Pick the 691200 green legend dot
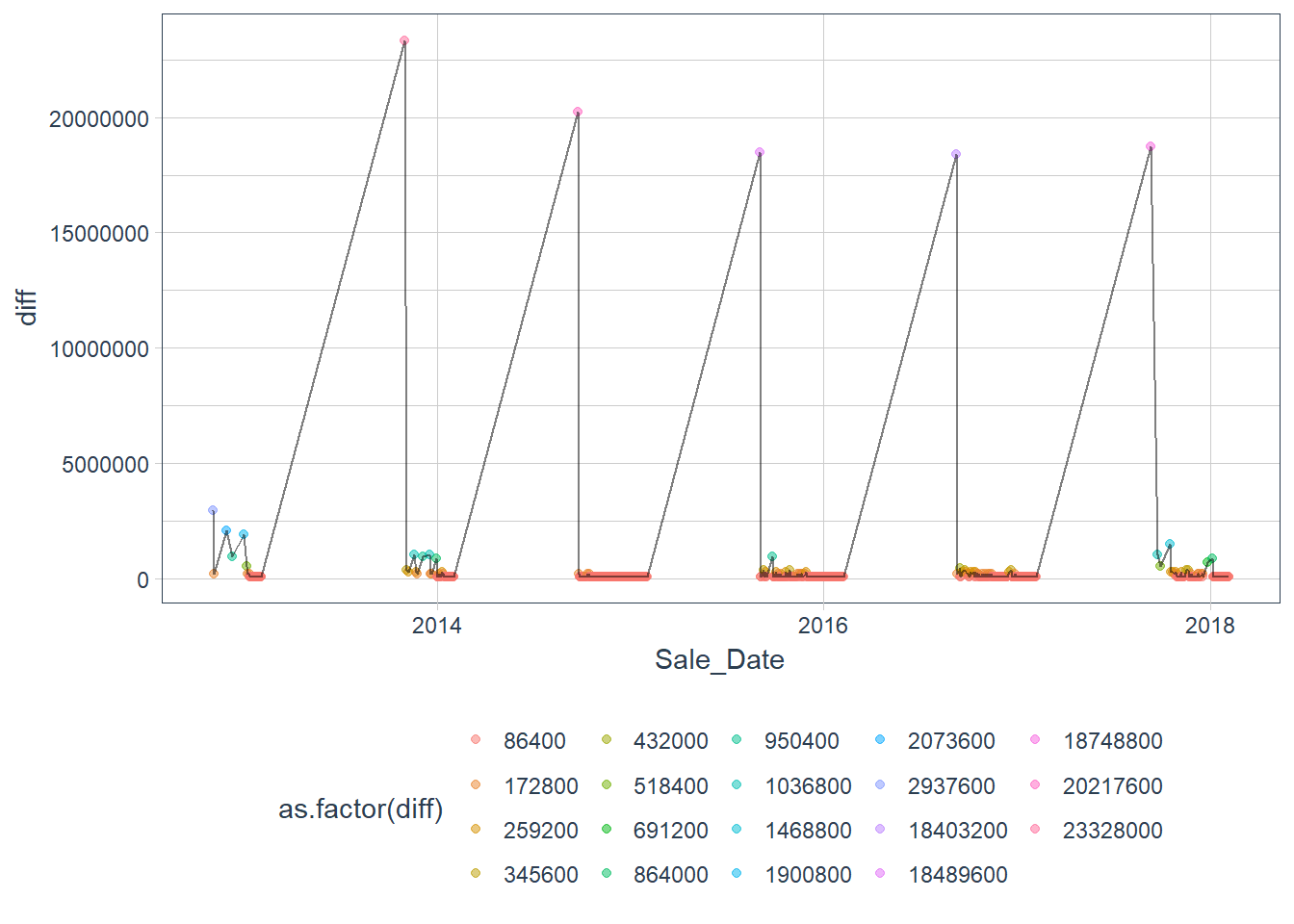Viewport: 1294px width, 924px height. (x=607, y=829)
